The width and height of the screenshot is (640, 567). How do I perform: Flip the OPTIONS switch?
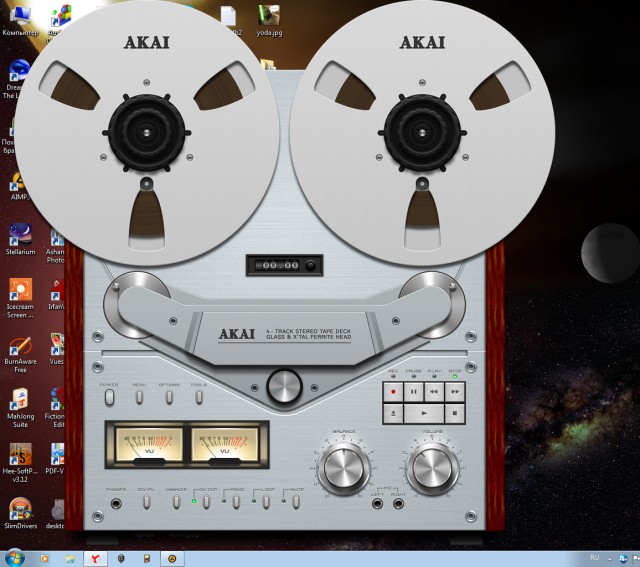[169, 397]
